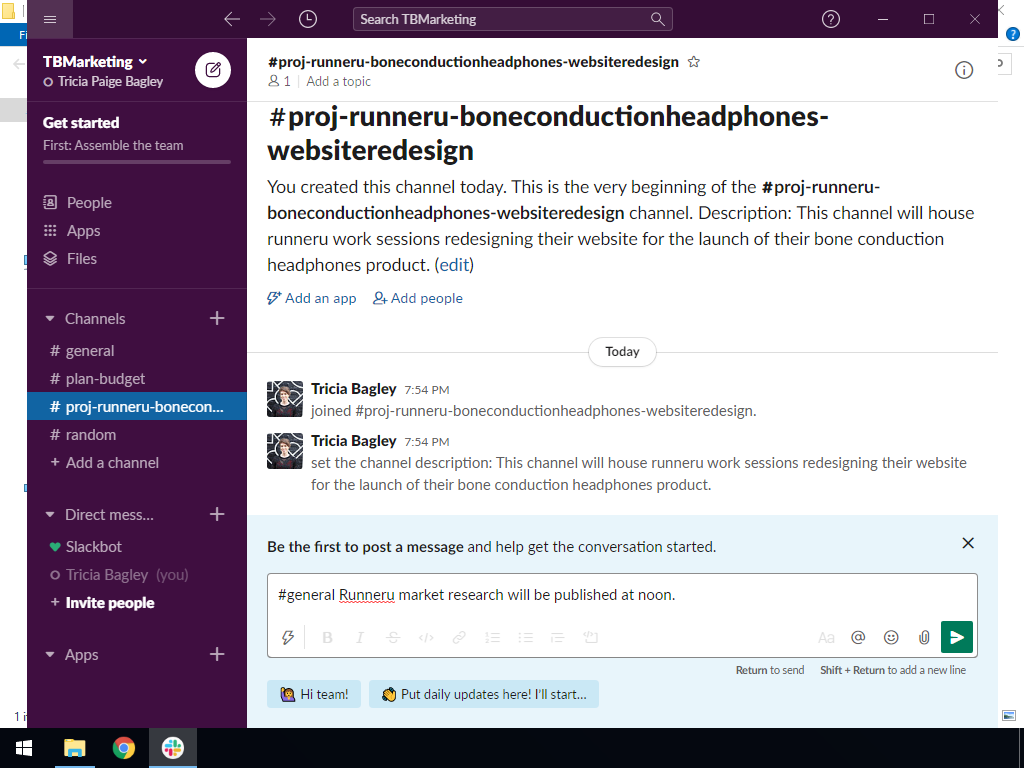Select proj-runneru-bonecon channel in sidebar

click(137, 406)
